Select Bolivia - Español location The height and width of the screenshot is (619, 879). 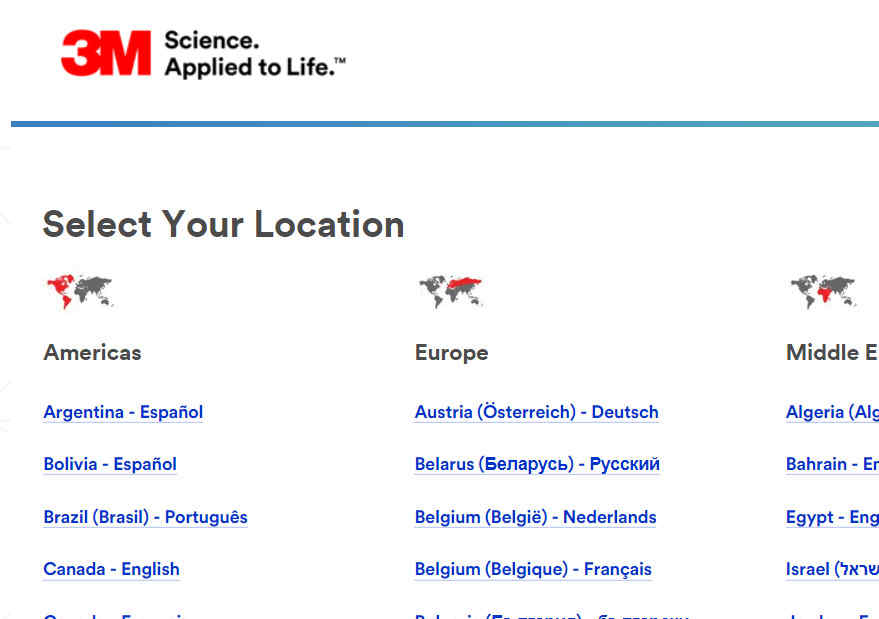[110, 464]
